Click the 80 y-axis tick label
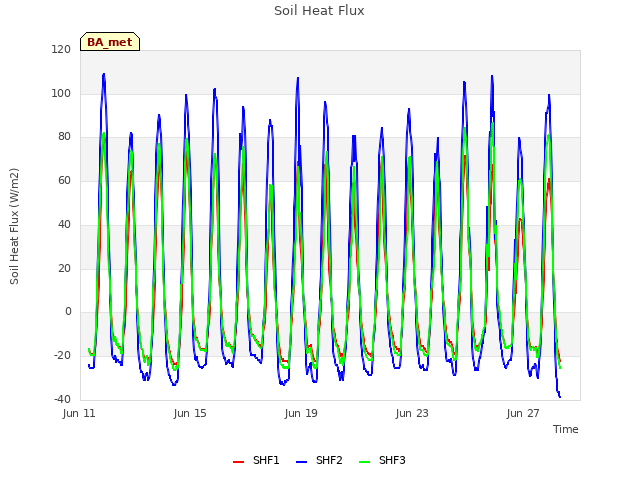This screenshot has height=480, width=640. (x=64, y=137)
